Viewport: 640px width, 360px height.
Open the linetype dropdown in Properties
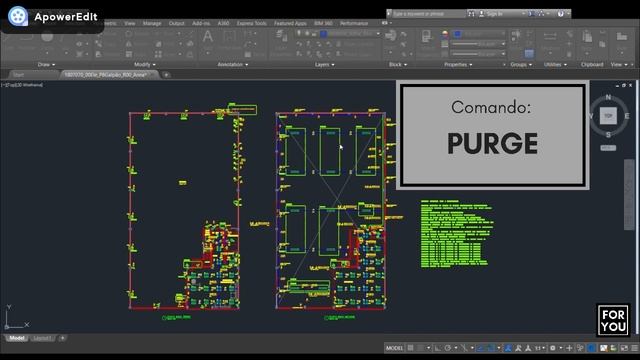point(478,53)
